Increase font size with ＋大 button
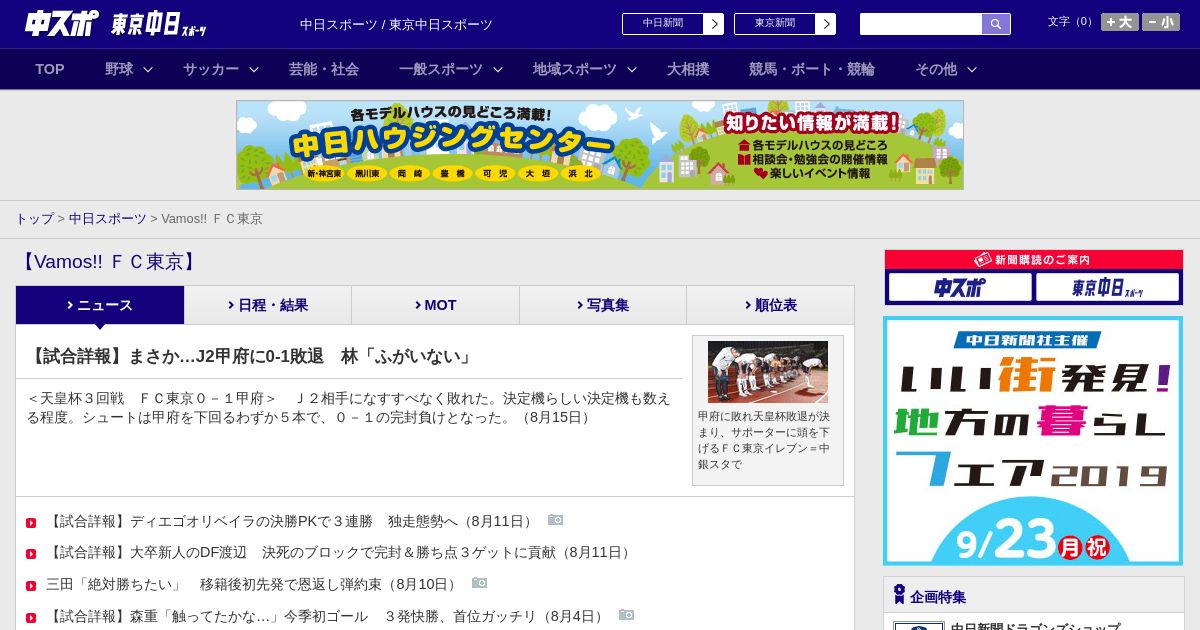Viewport: 1200px width, 630px height. tap(1119, 22)
